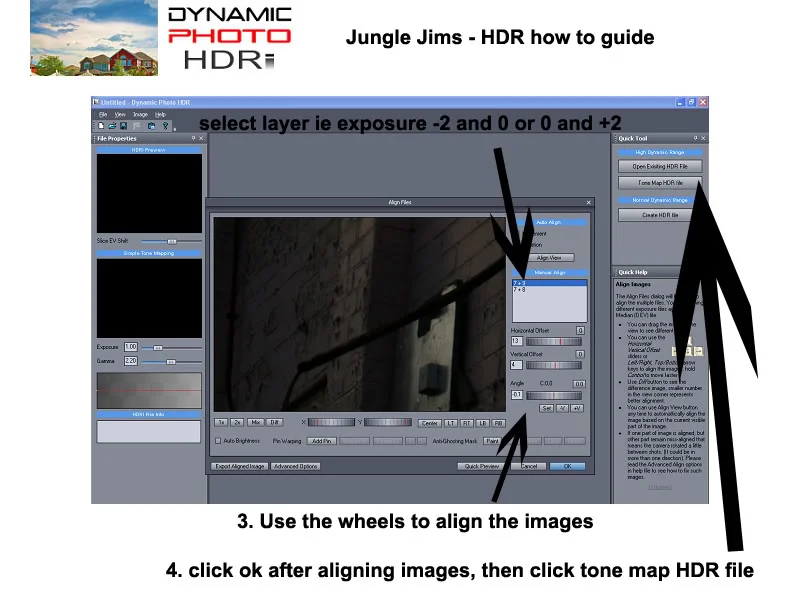The height and width of the screenshot is (600, 800).
Task: Click the Advanced Options button
Action: [295, 466]
